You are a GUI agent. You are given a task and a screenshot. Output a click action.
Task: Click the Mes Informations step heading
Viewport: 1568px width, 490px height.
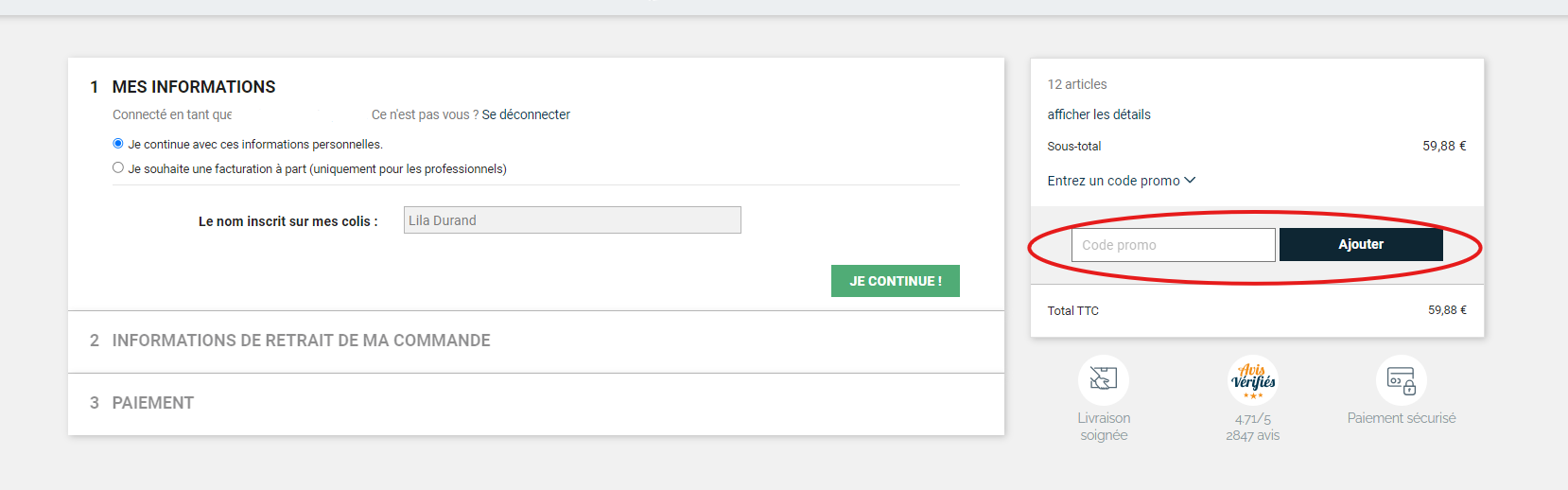193,87
